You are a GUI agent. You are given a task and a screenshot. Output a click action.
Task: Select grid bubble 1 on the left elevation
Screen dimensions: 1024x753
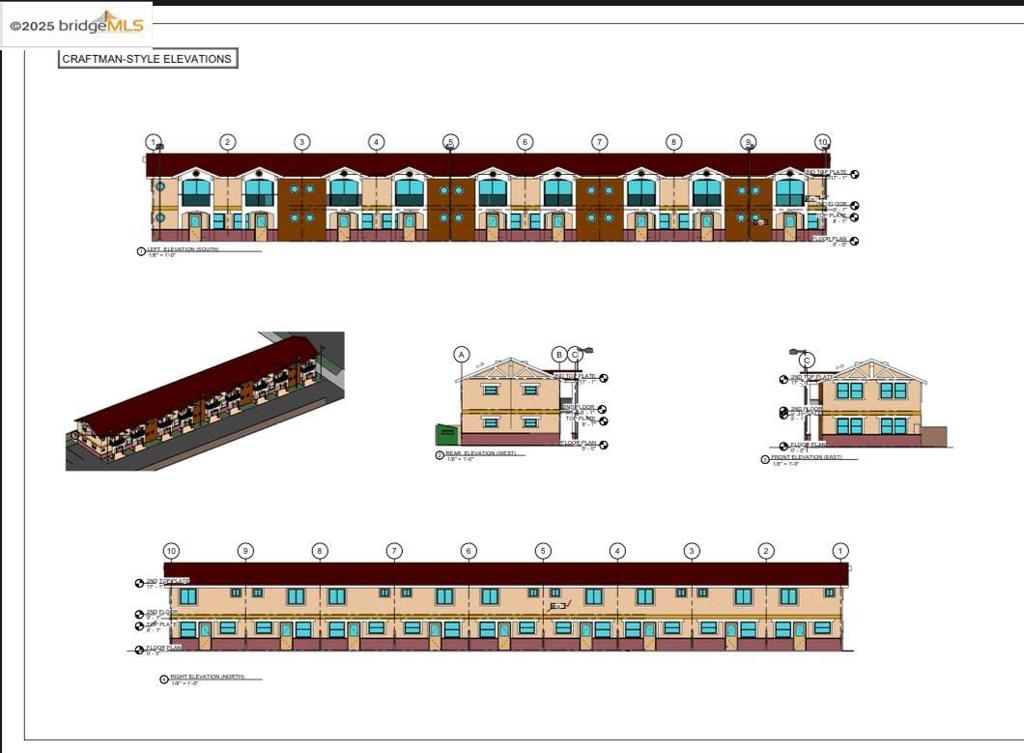[x=154, y=142]
